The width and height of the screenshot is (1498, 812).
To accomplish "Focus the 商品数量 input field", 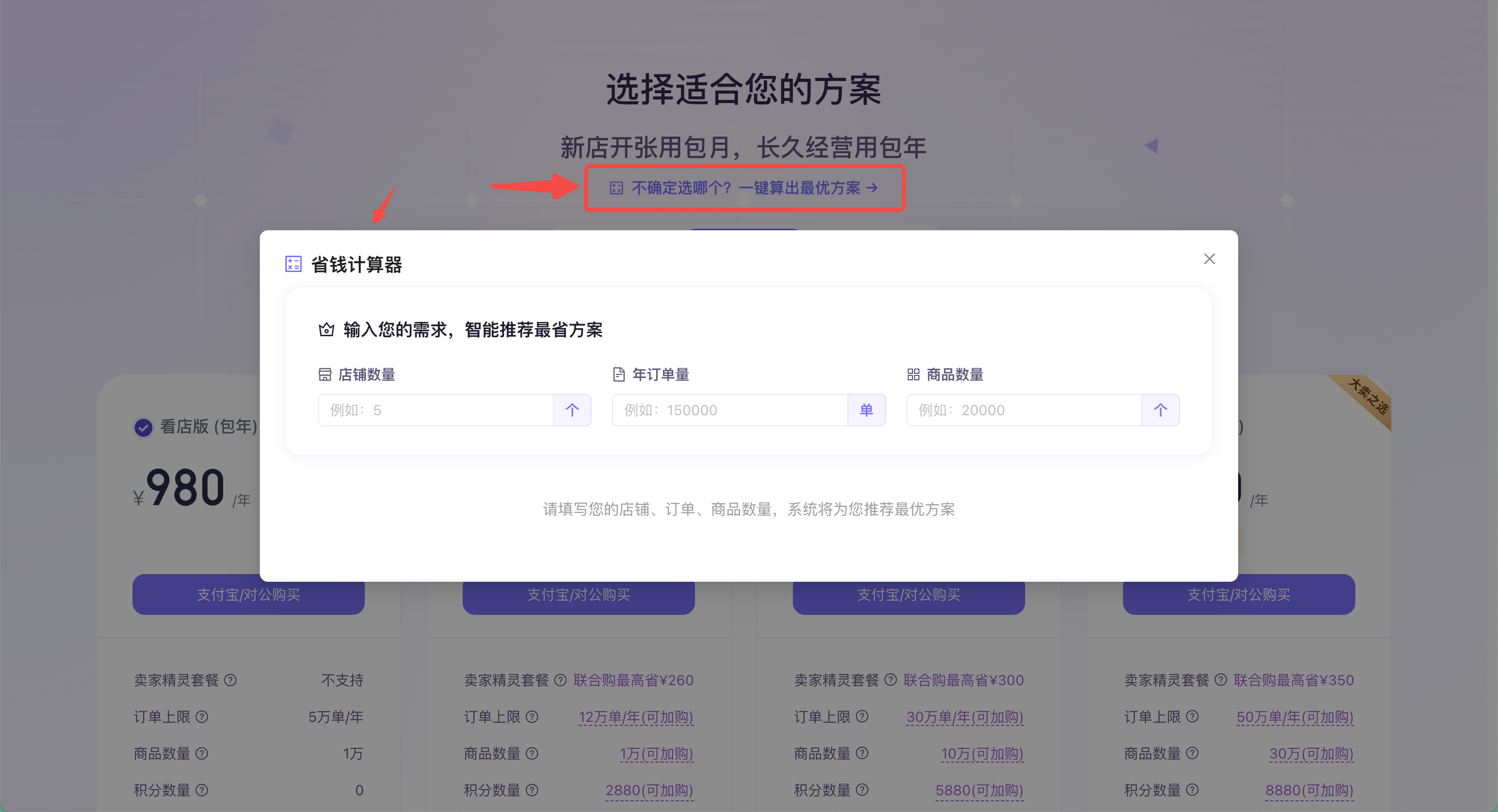I will [x=1024, y=410].
